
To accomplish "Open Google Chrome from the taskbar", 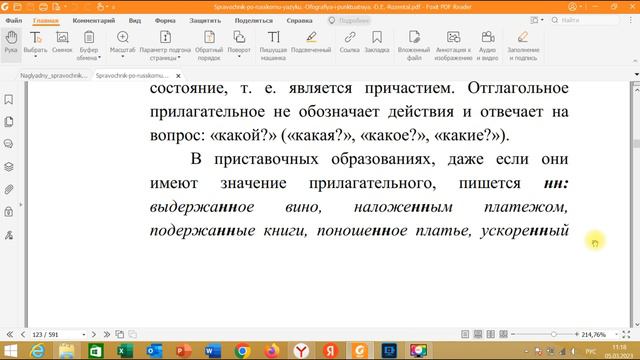I will pos(242,351).
